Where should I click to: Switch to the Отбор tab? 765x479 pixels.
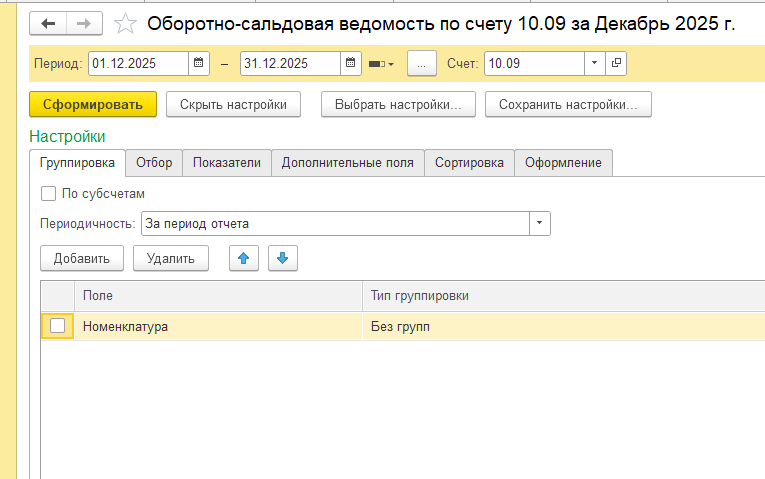[x=154, y=163]
